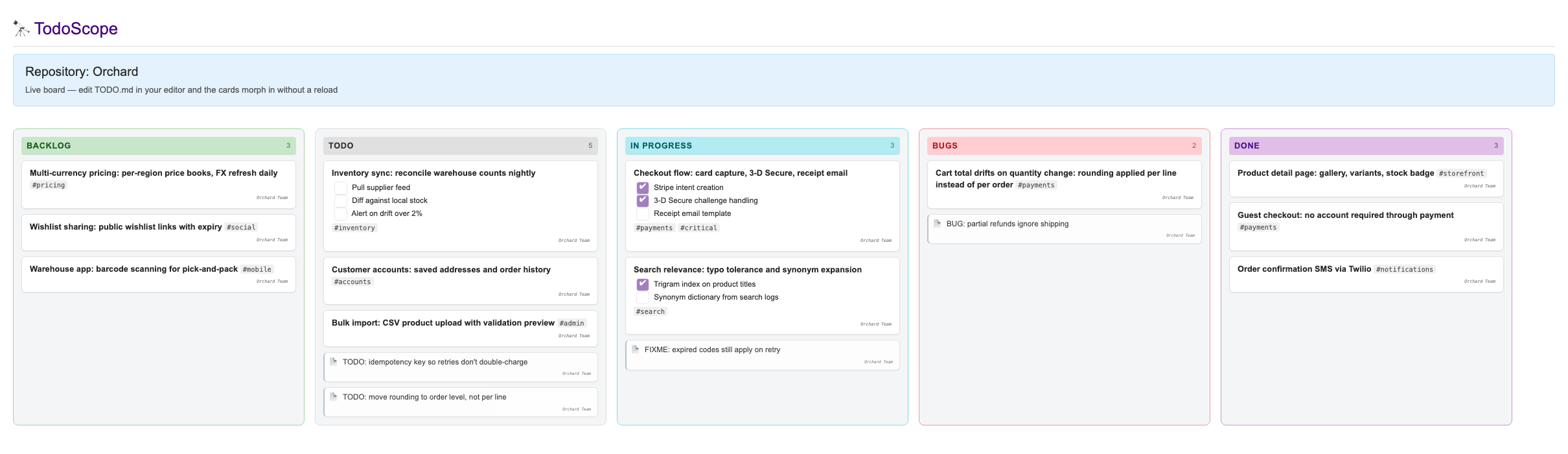
Task: Uncheck 3-D Secure challenge handling checkbox
Action: click(x=643, y=200)
